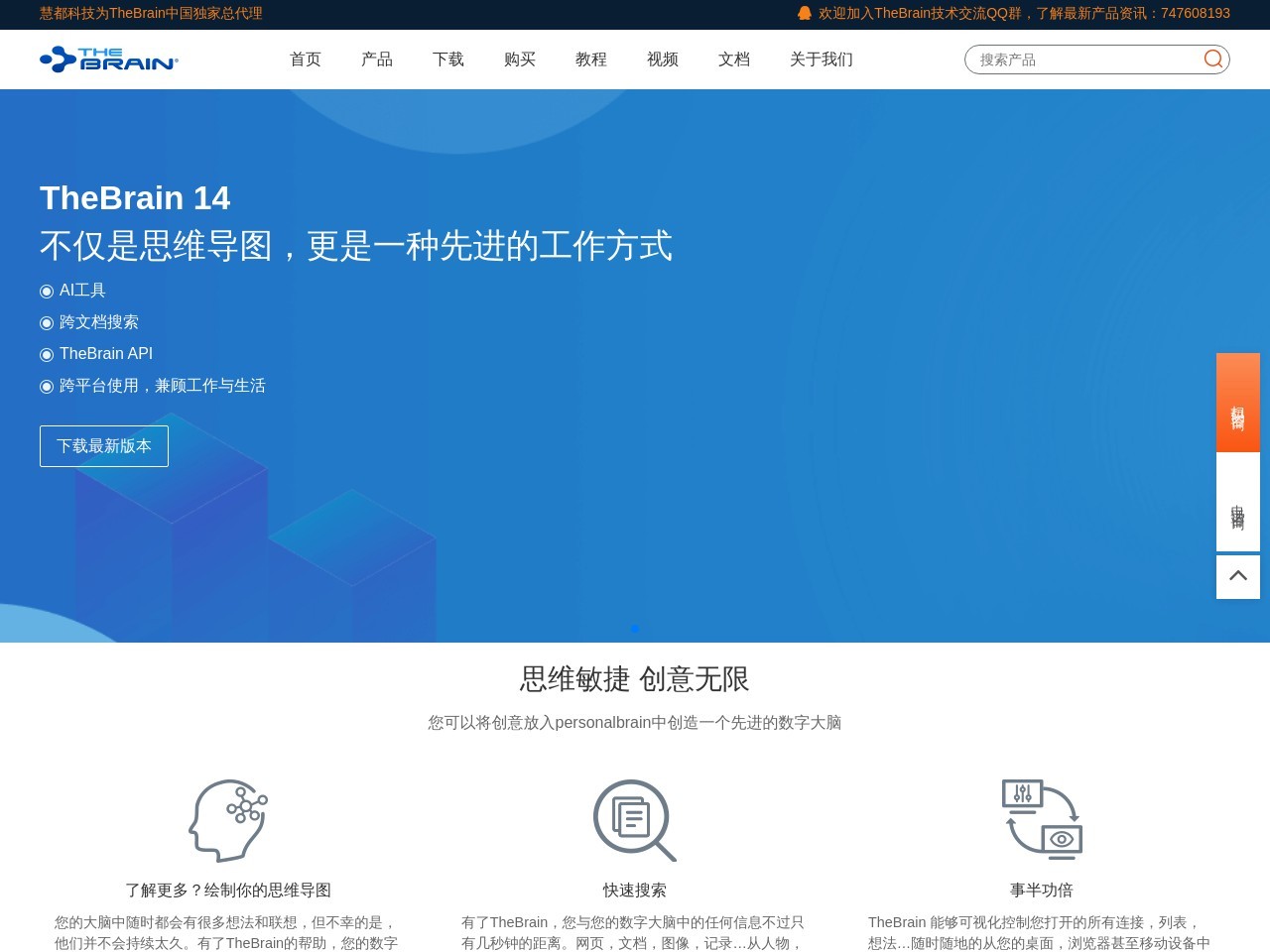Click the sync devices icon above 事半功倍
1270x952 pixels.
tap(1042, 819)
